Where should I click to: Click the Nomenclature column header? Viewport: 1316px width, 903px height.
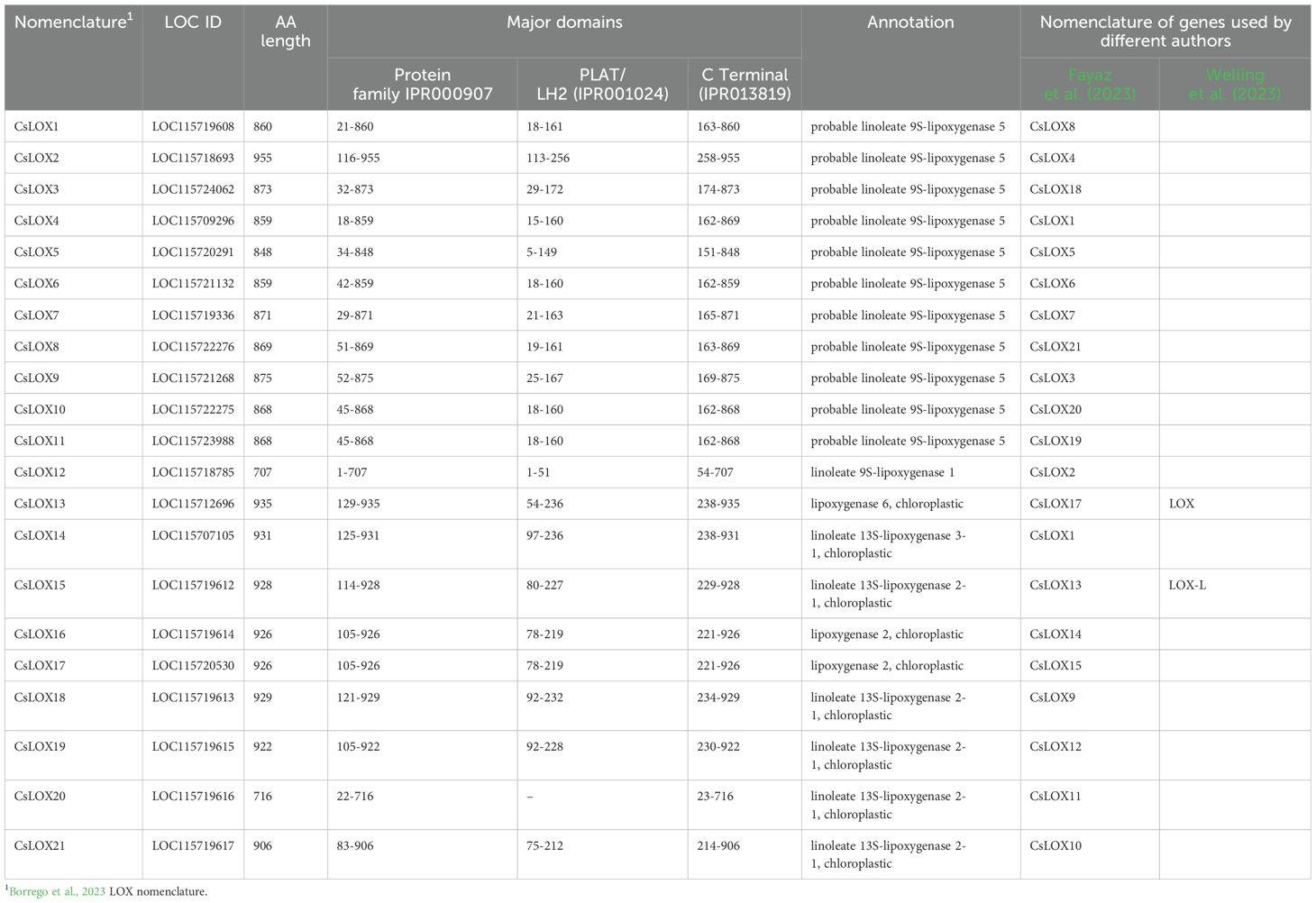point(73,23)
